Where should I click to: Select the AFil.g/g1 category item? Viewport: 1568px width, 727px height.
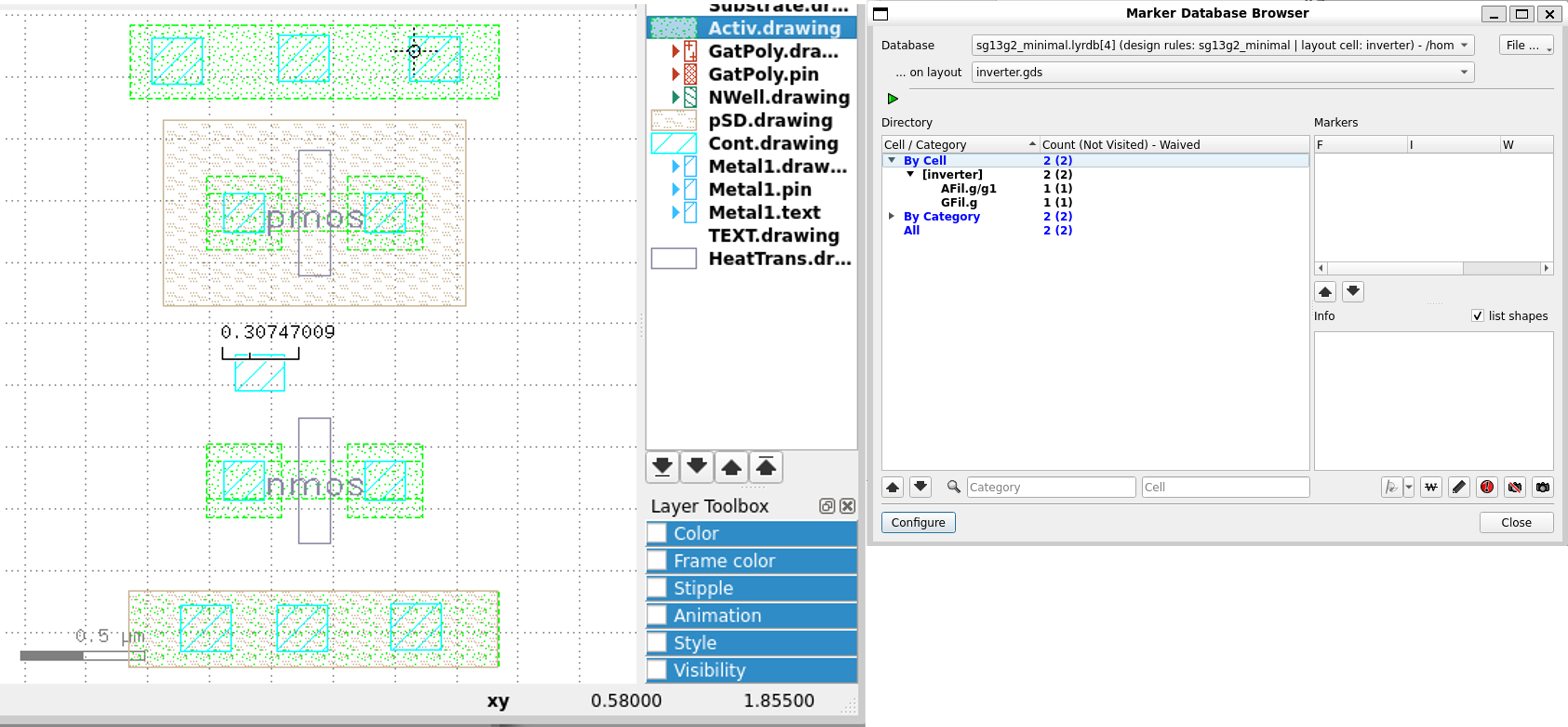click(x=968, y=189)
